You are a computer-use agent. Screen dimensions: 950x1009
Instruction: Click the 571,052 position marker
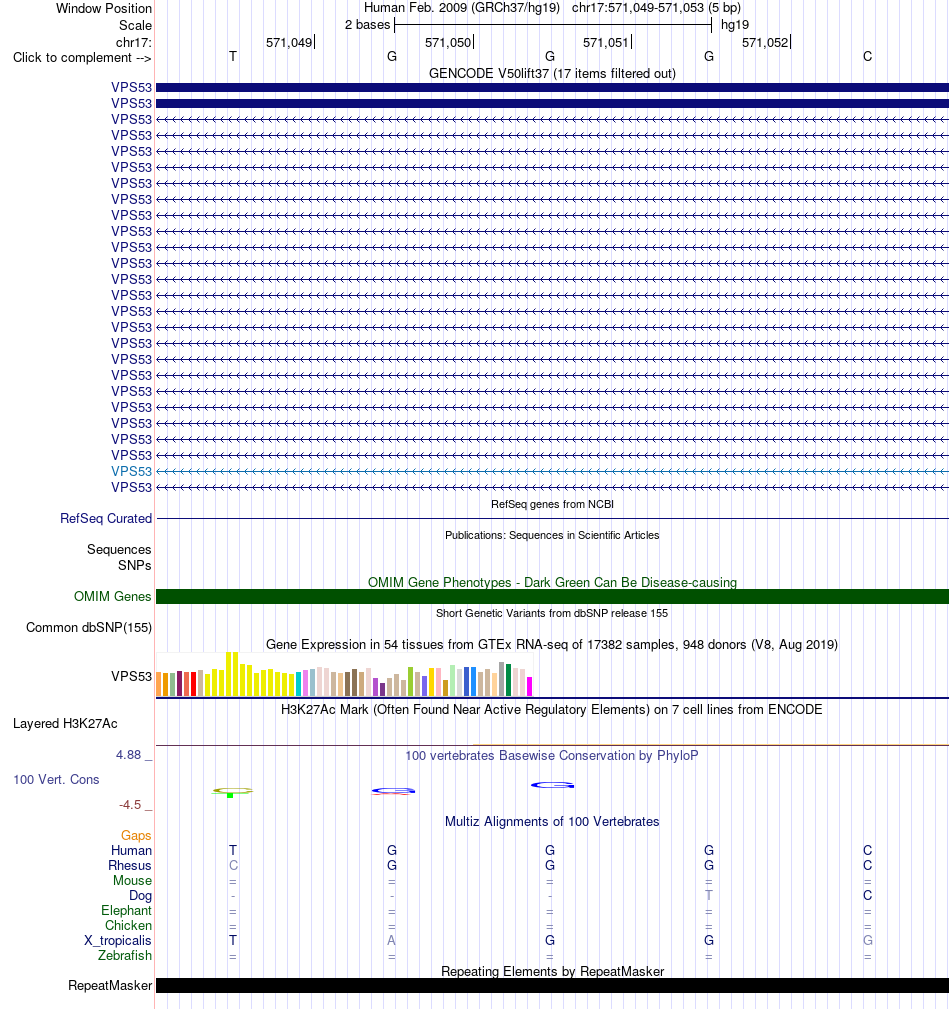766,42
